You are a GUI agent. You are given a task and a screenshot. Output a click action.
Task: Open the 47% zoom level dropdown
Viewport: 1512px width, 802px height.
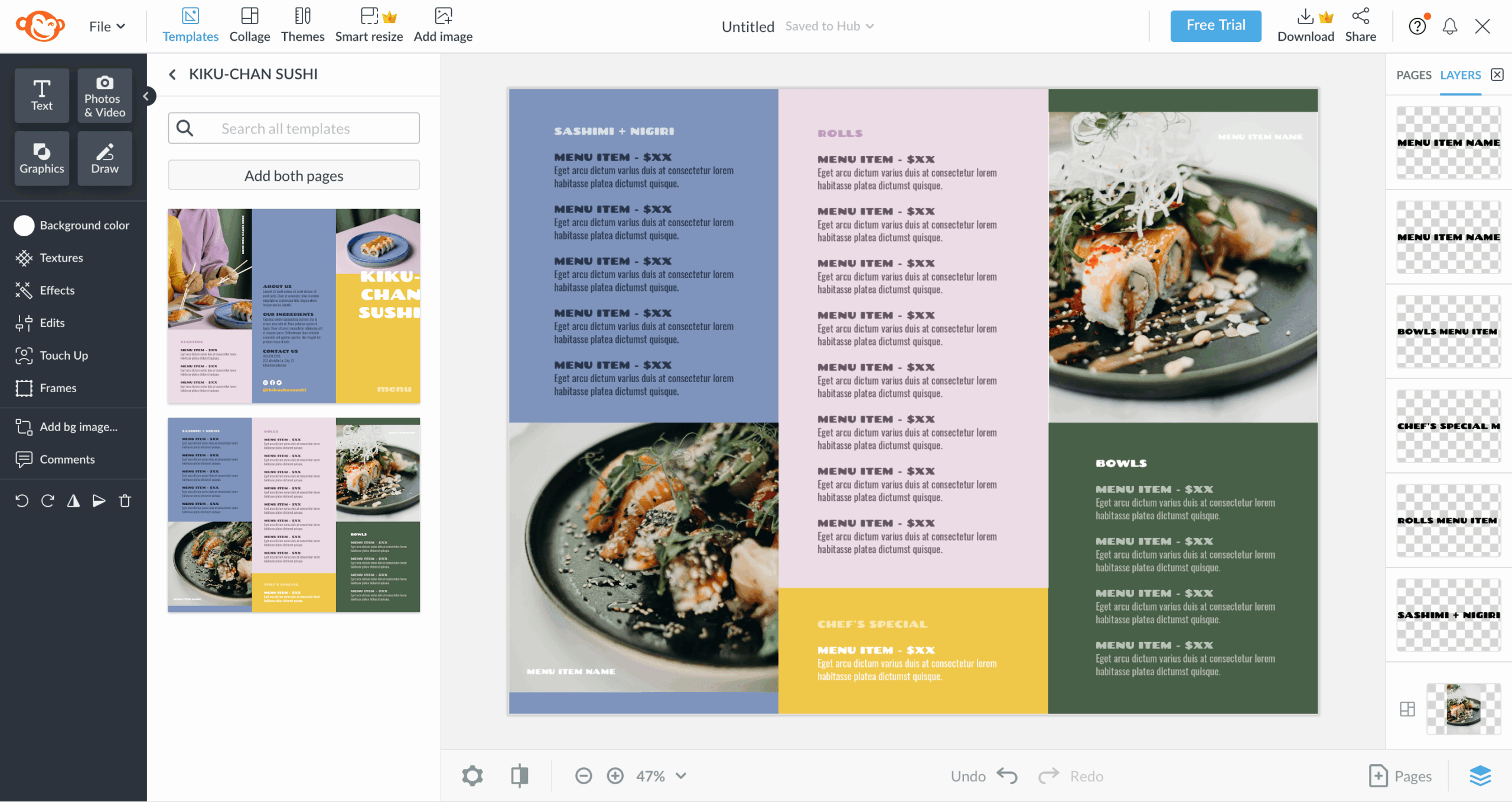point(661,775)
